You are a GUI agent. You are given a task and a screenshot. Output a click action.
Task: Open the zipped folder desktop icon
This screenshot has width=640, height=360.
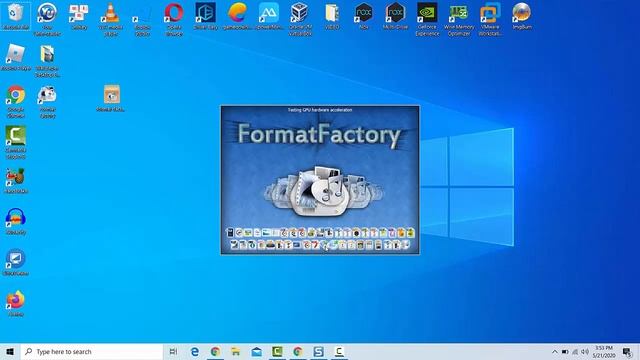pyautogui.click(x=47, y=60)
